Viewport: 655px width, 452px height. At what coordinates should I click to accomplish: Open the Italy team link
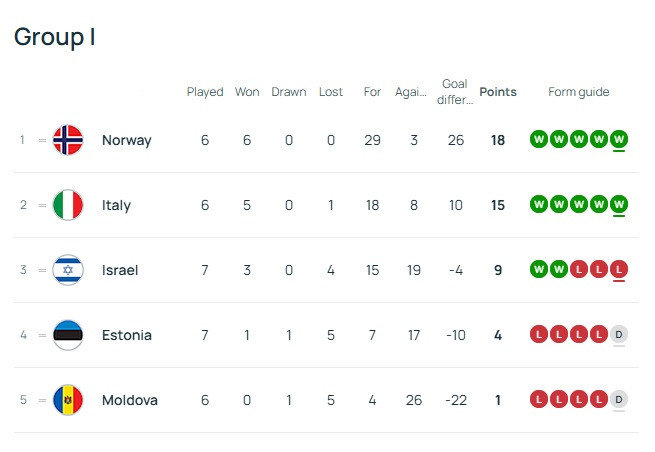116,205
